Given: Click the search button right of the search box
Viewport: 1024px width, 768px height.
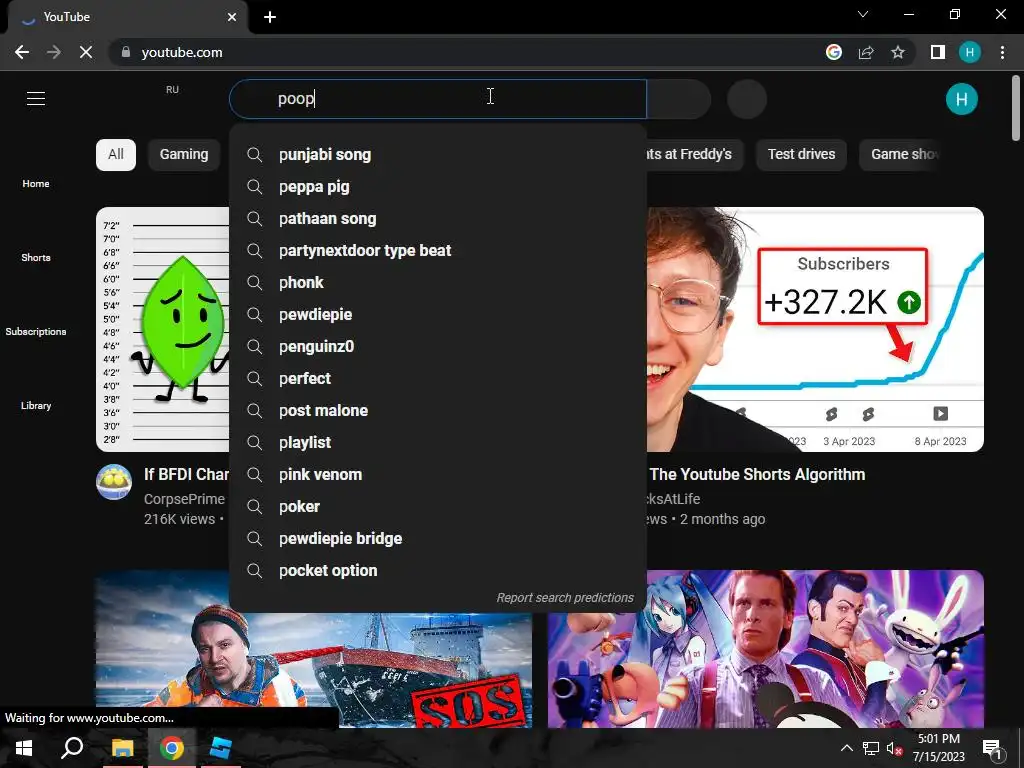Looking at the screenshot, I should tap(679, 99).
